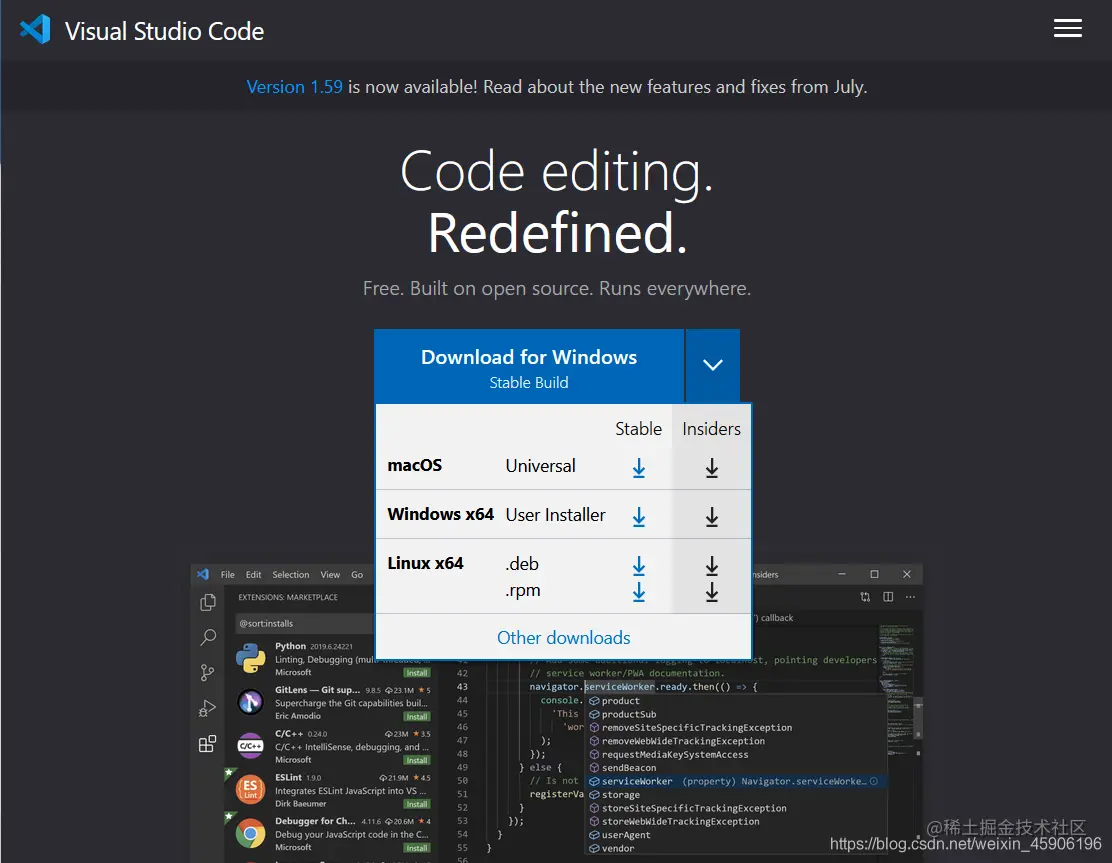The height and width of the screenshot is (863, 1112).
Task: Click the 'Stable' column header
Action: [638, 429]
